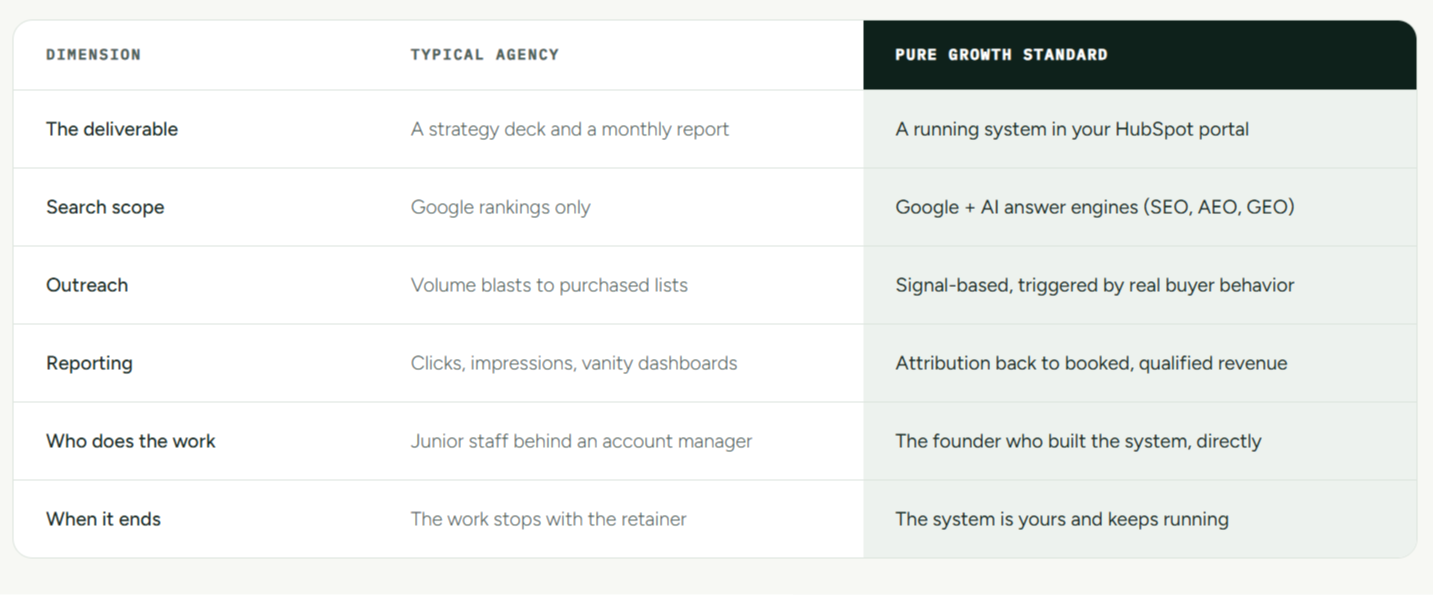Select the PURE GROWTH STANDARD header

tap(1001, 55)
